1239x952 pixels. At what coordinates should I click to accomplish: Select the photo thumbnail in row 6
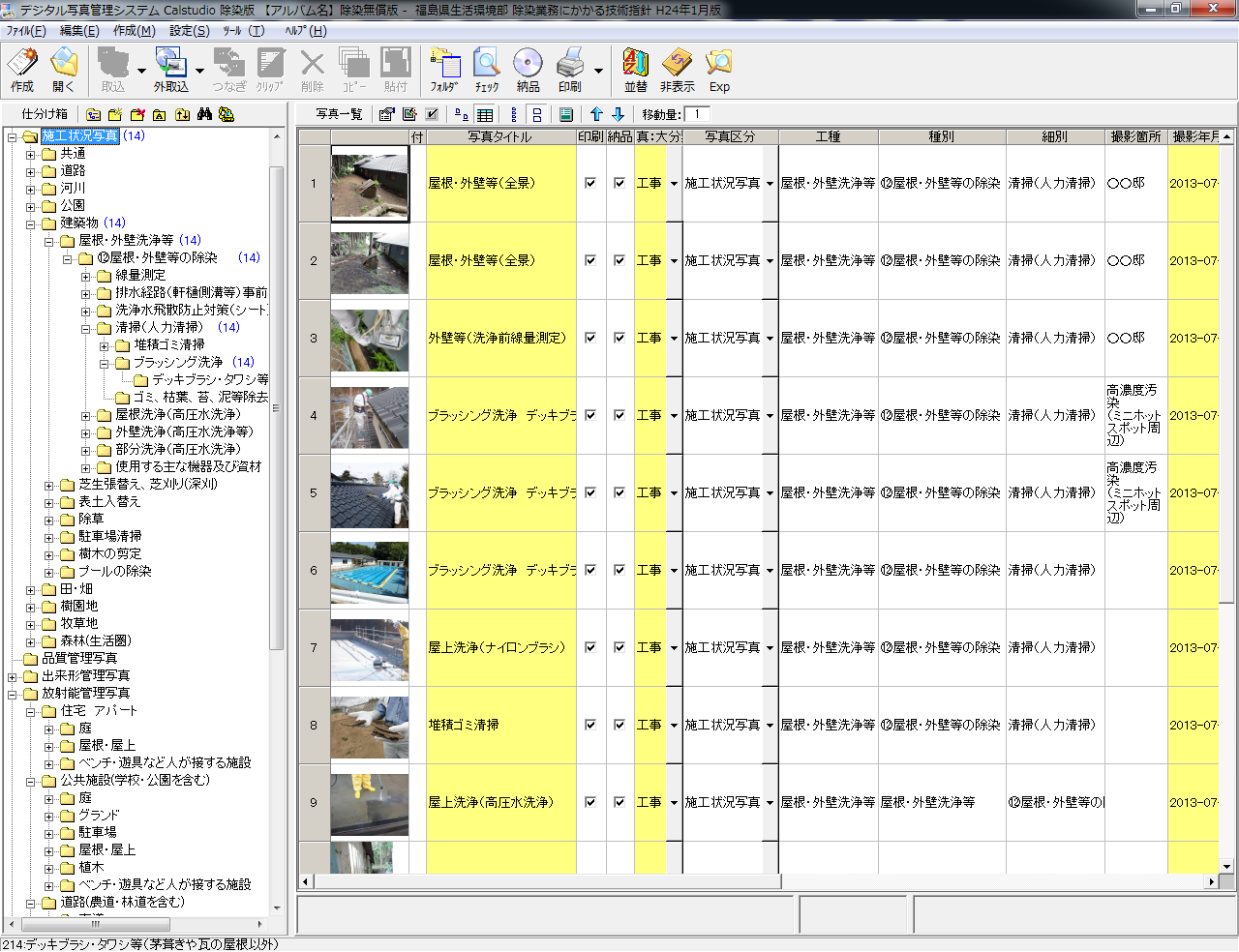coord(370,571)
